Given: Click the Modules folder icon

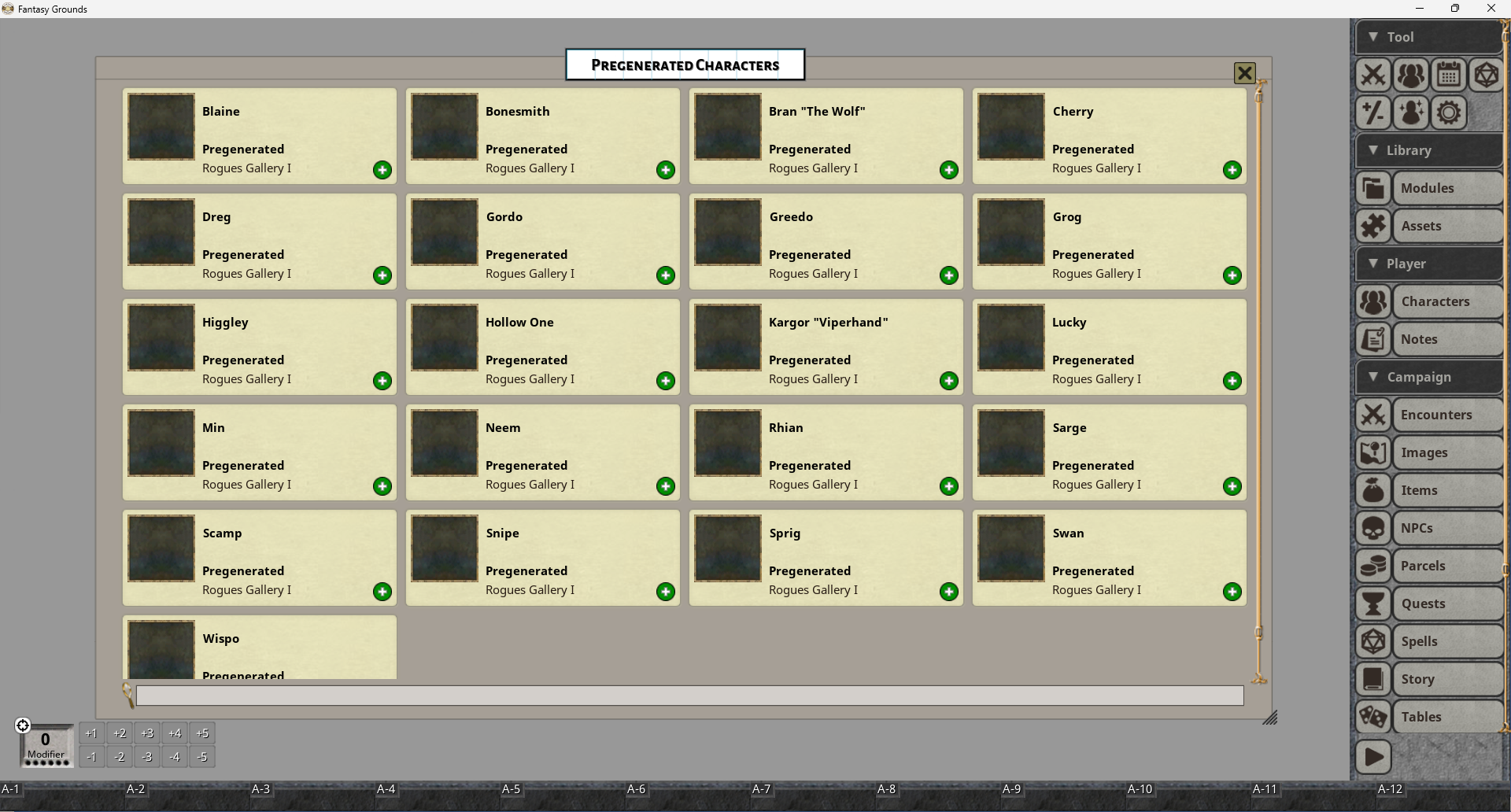Looking at the screenshot, I should (x=1373, y=188).
